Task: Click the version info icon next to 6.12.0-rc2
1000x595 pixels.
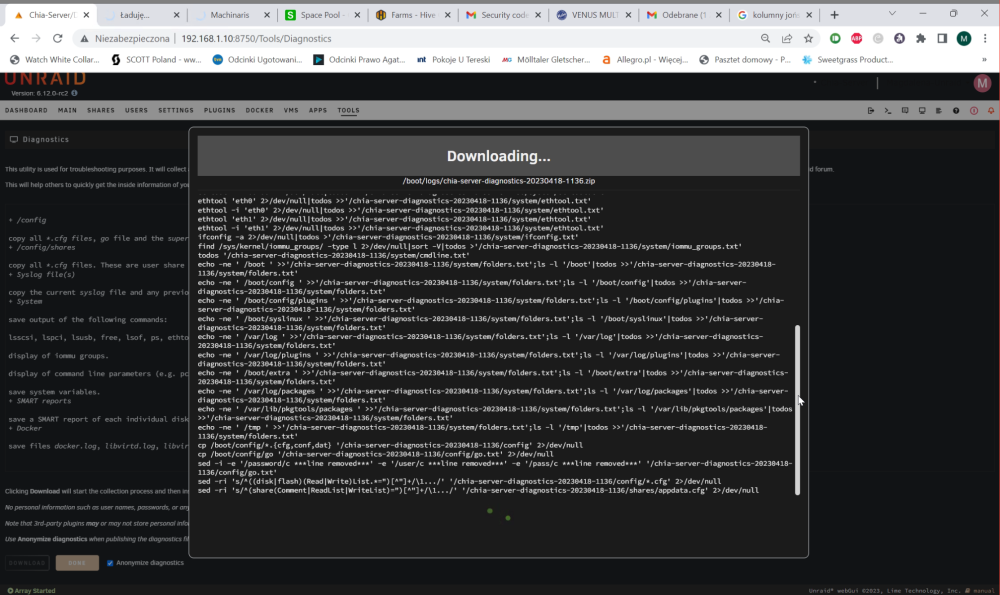Action: [x=74, y=93]
